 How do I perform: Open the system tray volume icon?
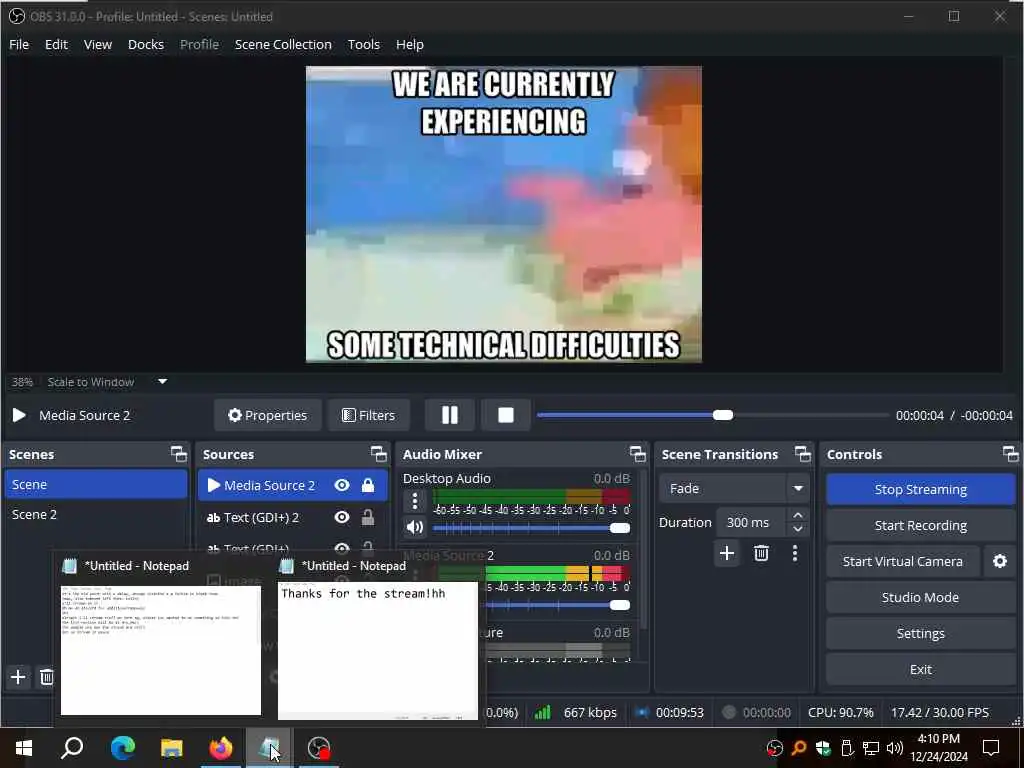(x=894, y=748)
